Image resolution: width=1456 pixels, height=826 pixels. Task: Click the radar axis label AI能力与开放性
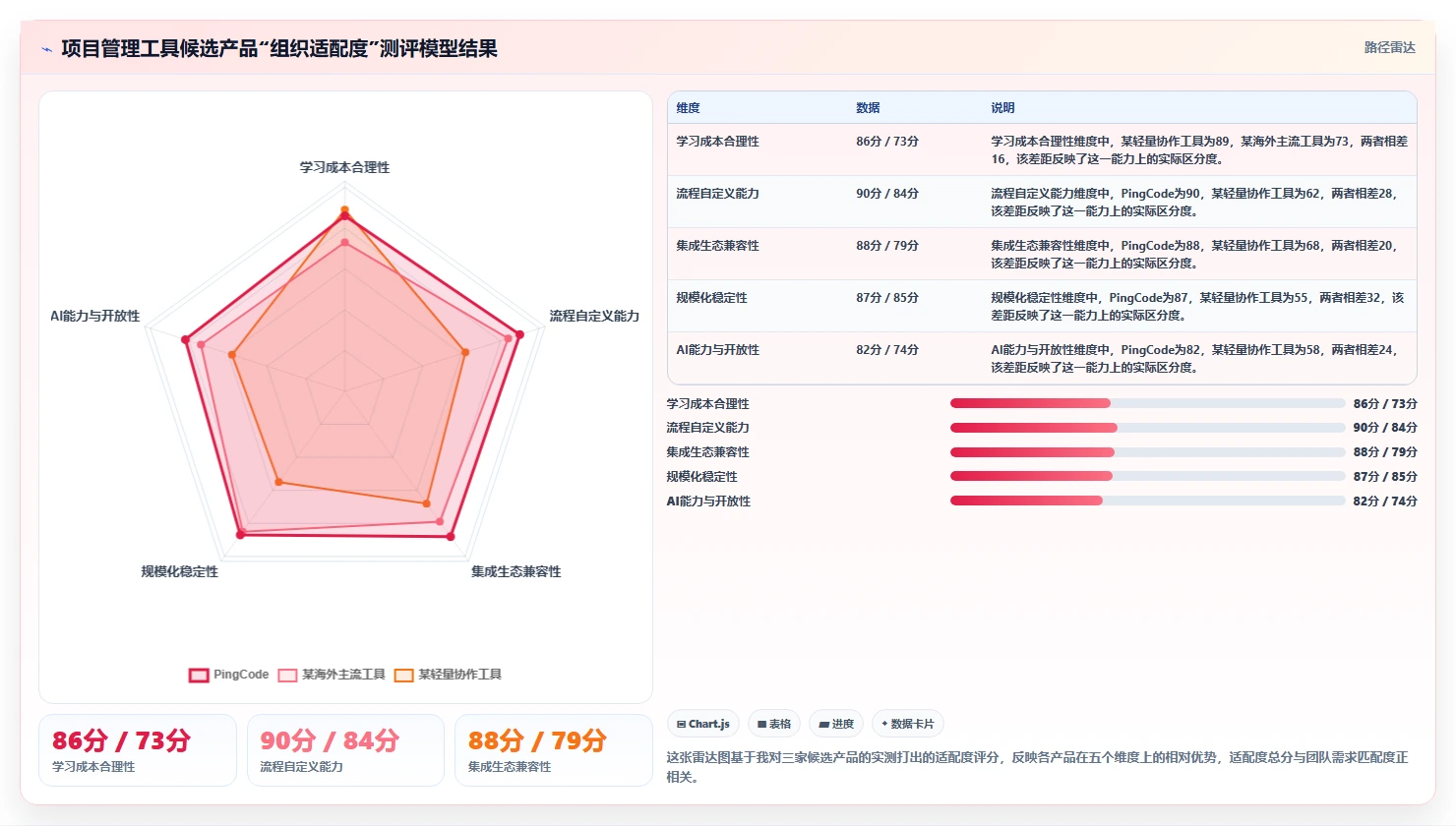(94, 316)
